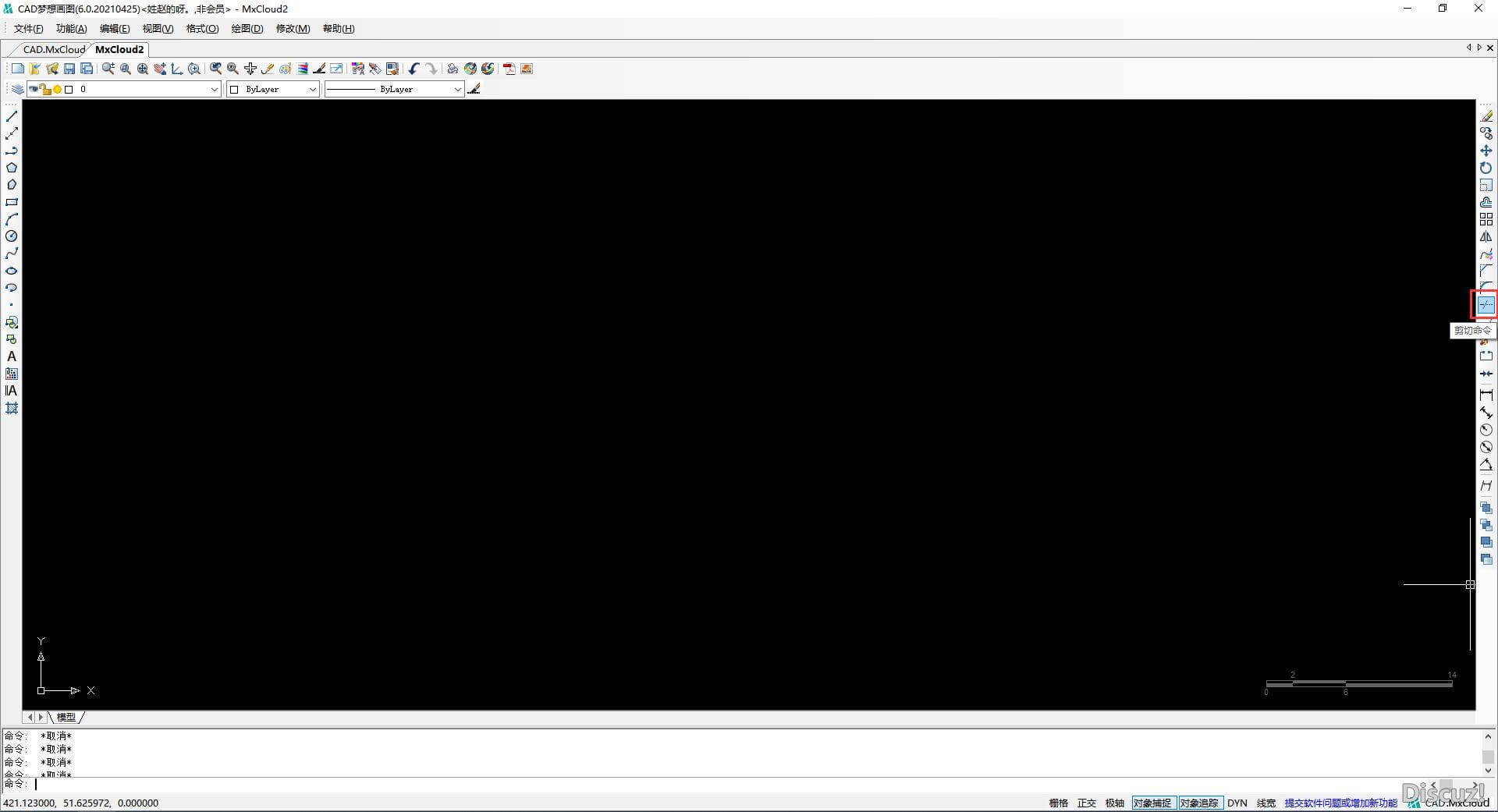Click the Print icon in toolbar
The image size is (1498, 812).
click(453, 69)
